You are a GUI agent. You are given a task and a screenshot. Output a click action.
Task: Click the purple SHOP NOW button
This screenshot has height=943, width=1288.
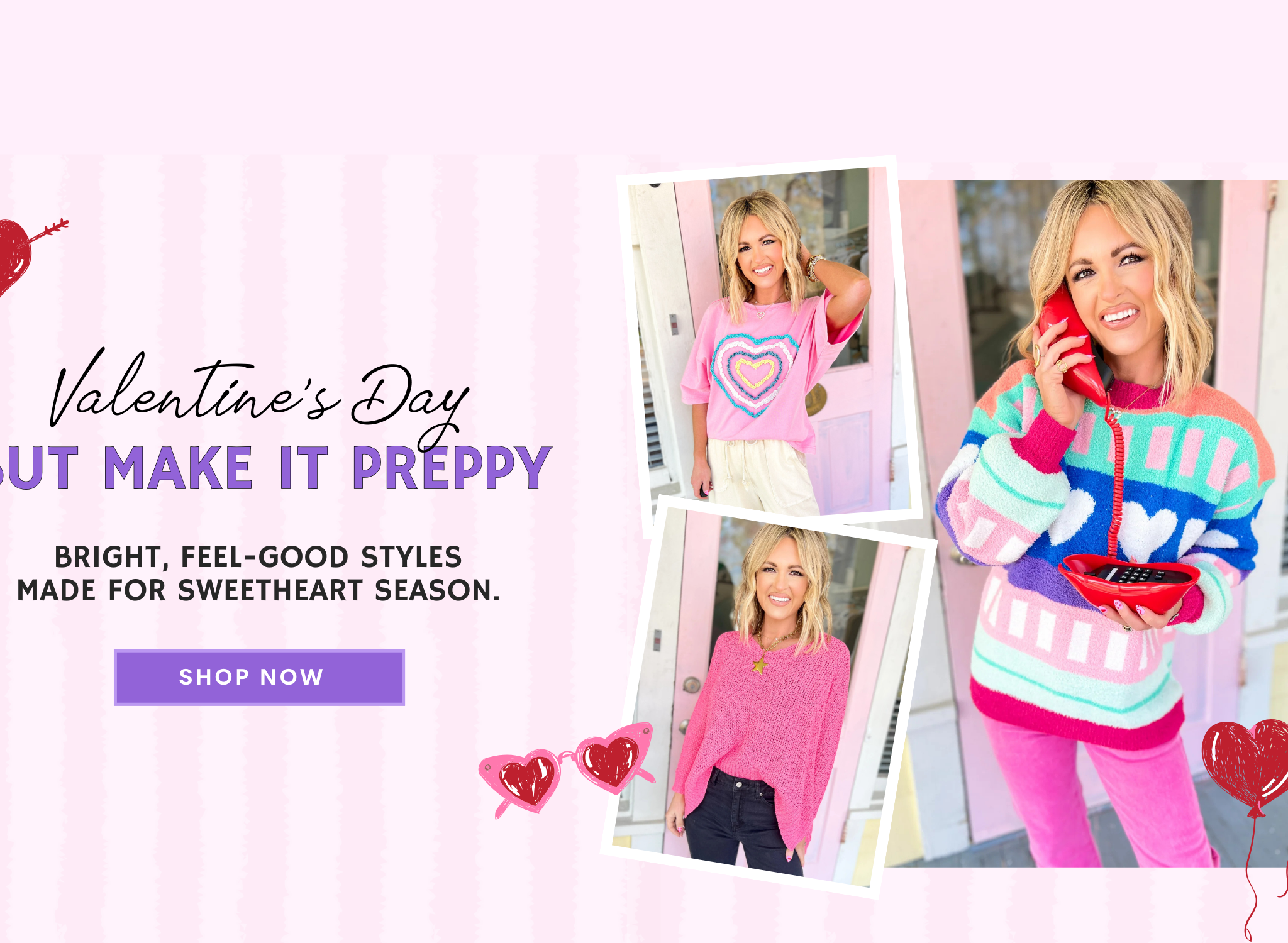(259, 677)
